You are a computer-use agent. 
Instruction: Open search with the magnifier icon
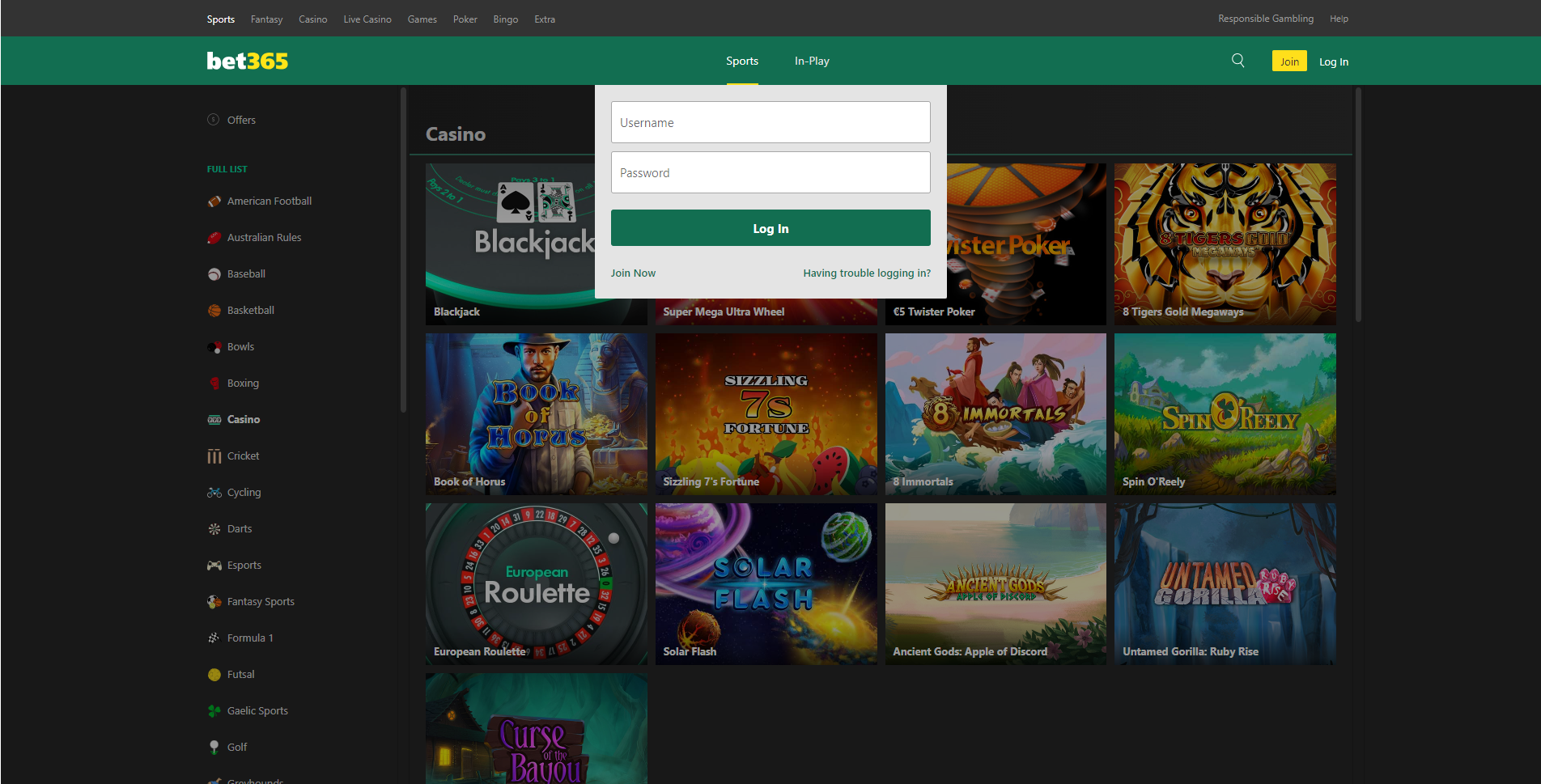tap(1237, 61)
